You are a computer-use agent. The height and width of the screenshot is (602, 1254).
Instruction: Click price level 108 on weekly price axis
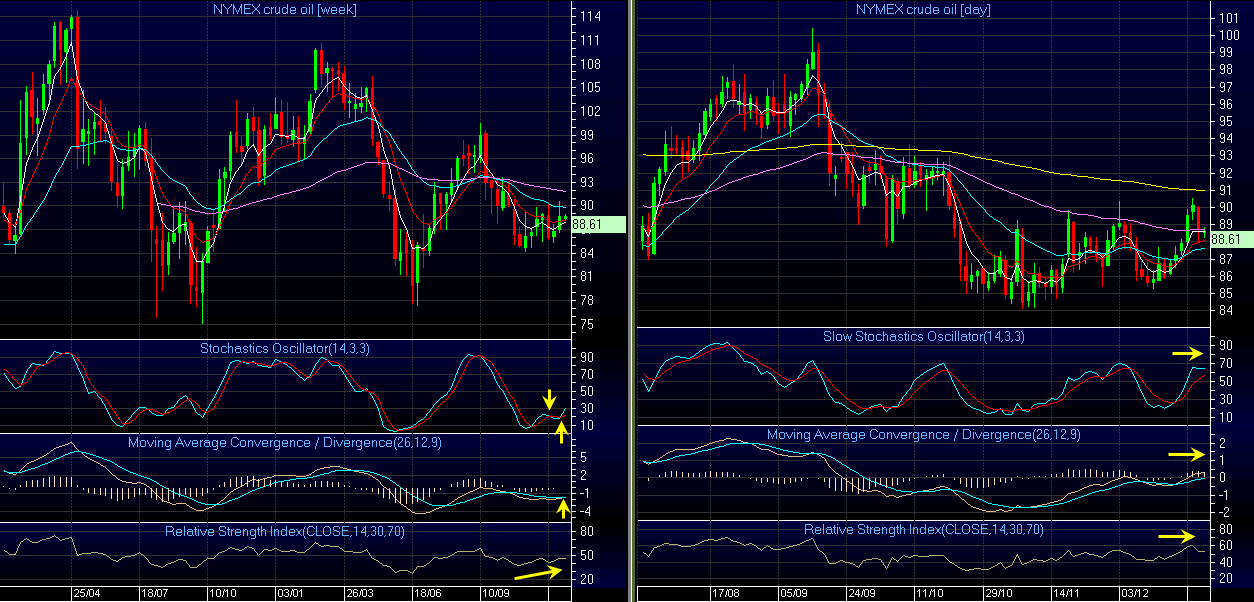pyautogui.click(x=589, y=65)
